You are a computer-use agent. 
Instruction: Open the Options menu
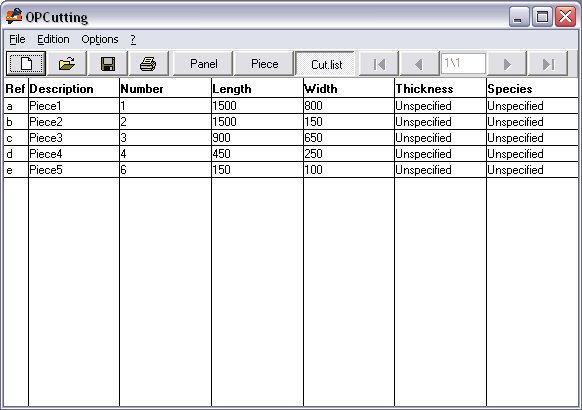pos(100,39)
